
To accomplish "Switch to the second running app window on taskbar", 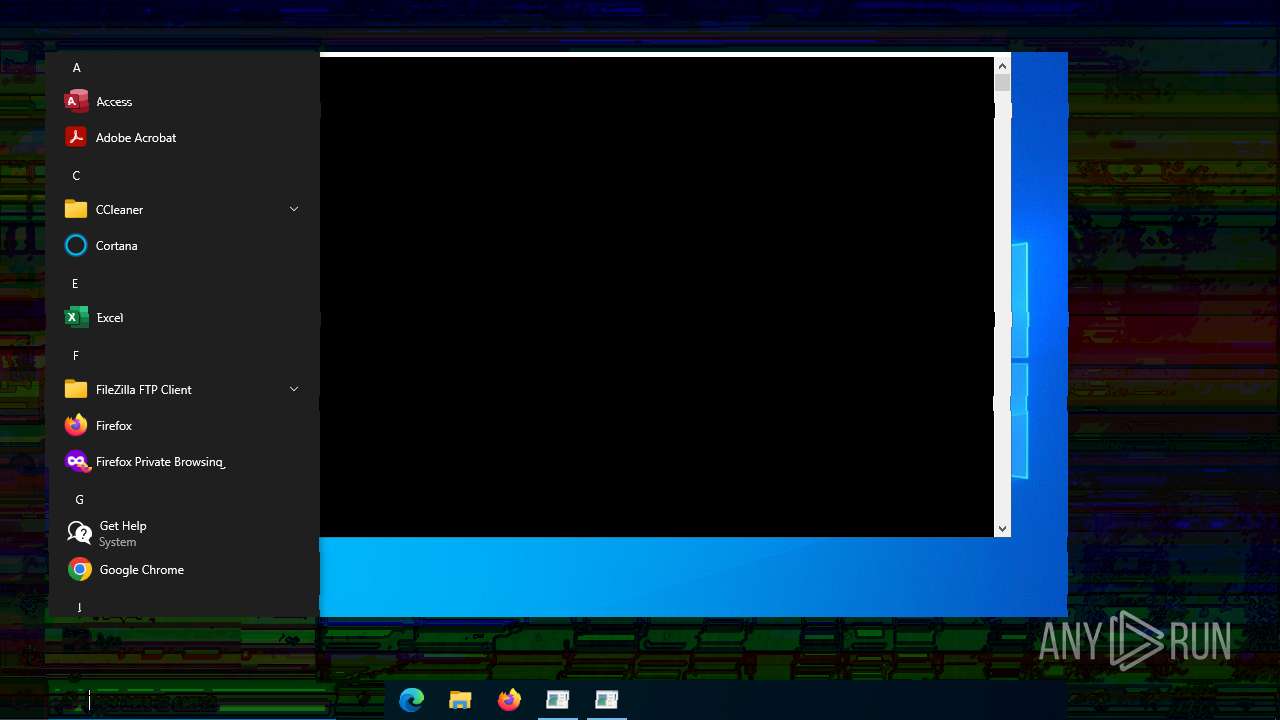I will coord(606,700).
